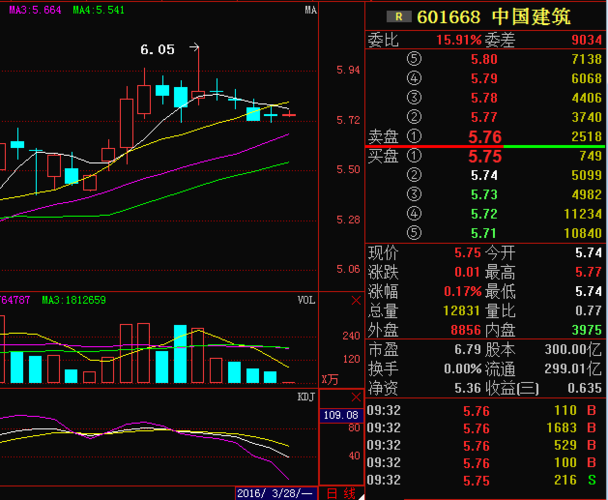Select sell level 2 price 5.77

point(484,117)
